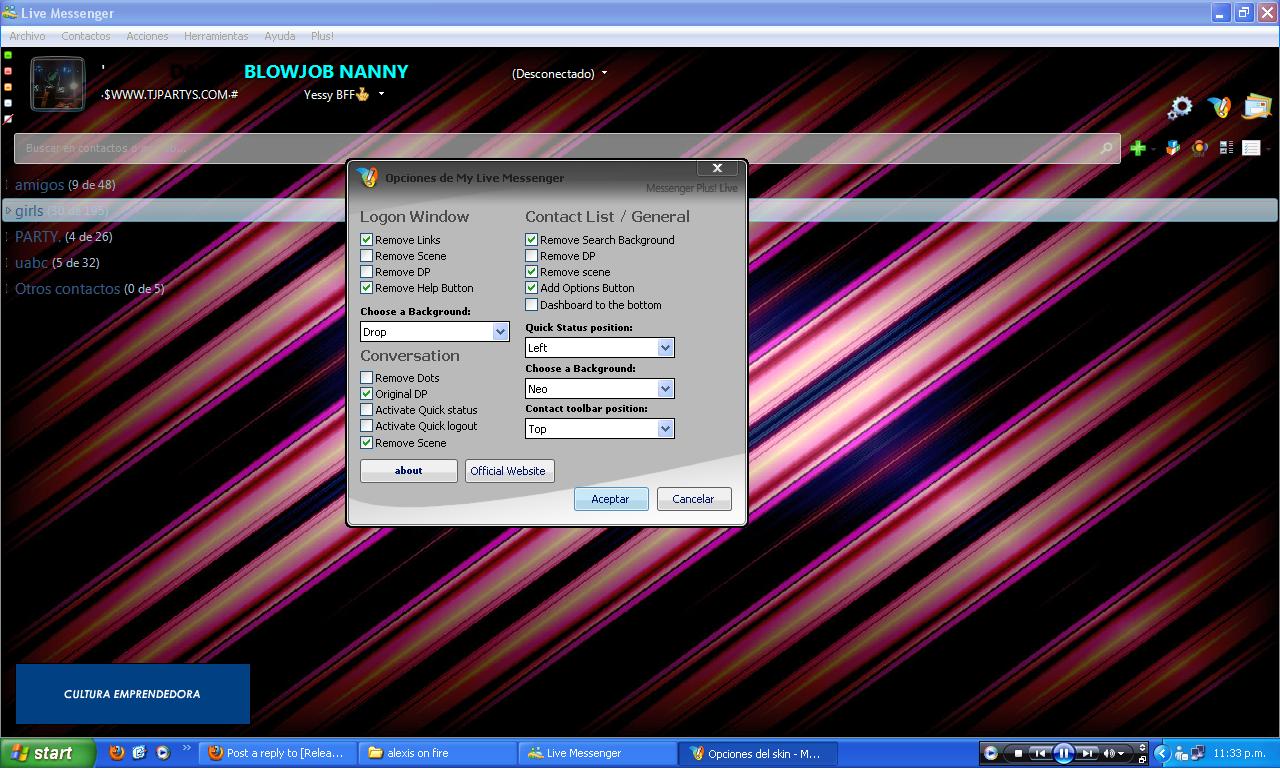Screen dimensions: 1280x769
Task: Set quick status with green square icon
Action: pos(9,56)
